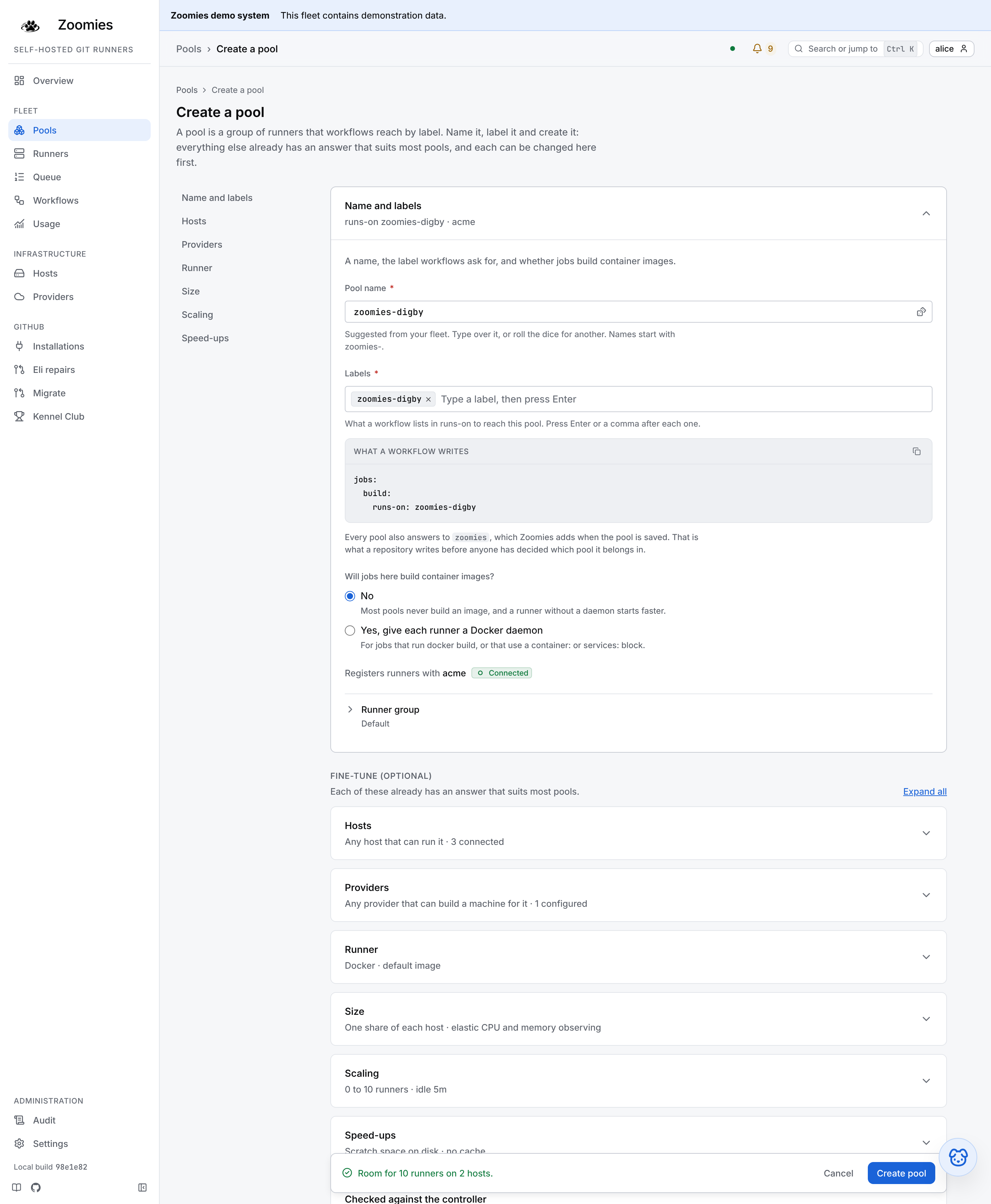The image size is (991, 1204).
Task: Open the Kennel Club page
Action: [x=79, y=417]
